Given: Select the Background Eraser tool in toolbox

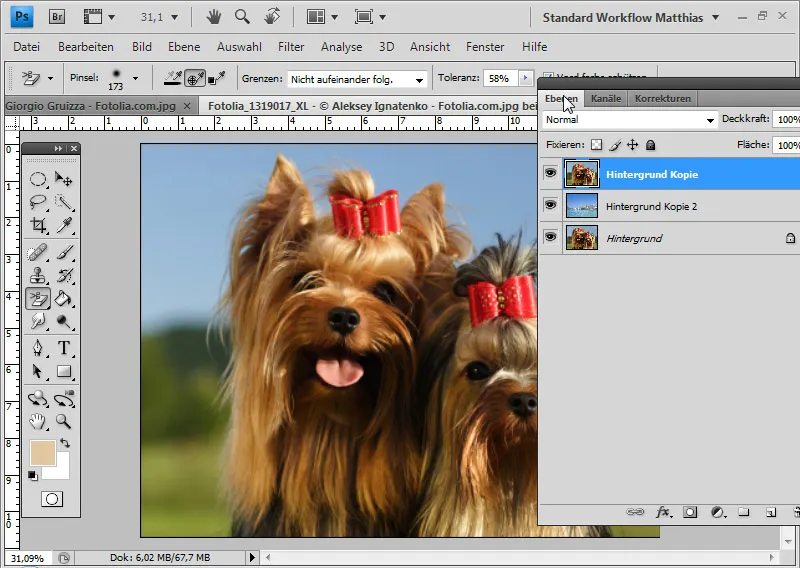Looking at the screenshot, I should tap(38, 299).
